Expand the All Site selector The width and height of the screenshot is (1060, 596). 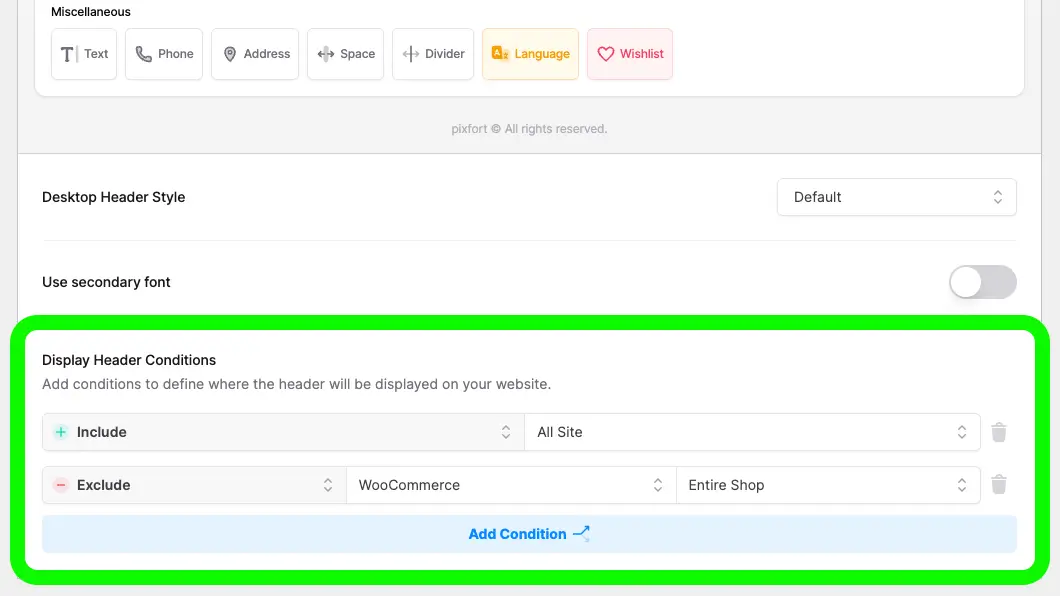(x=752, y=432)
